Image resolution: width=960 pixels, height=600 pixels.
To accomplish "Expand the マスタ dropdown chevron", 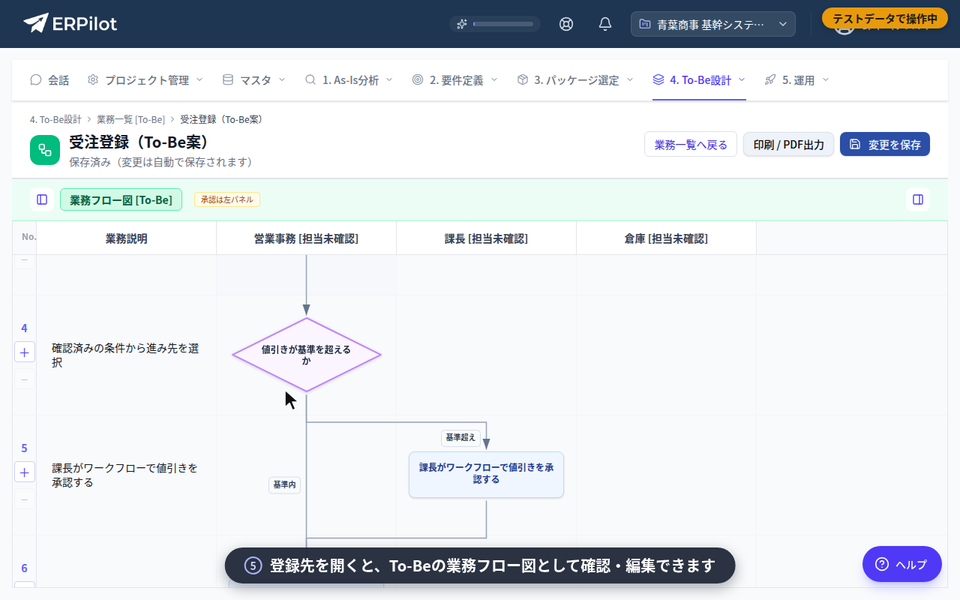I will (x=282, y=80).
